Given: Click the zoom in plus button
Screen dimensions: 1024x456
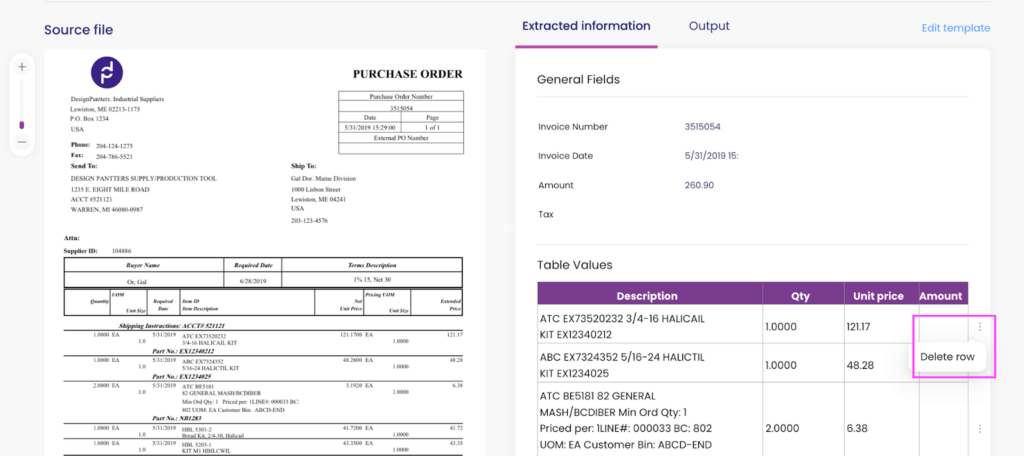Looking at the screenshot, I should 22,66.
